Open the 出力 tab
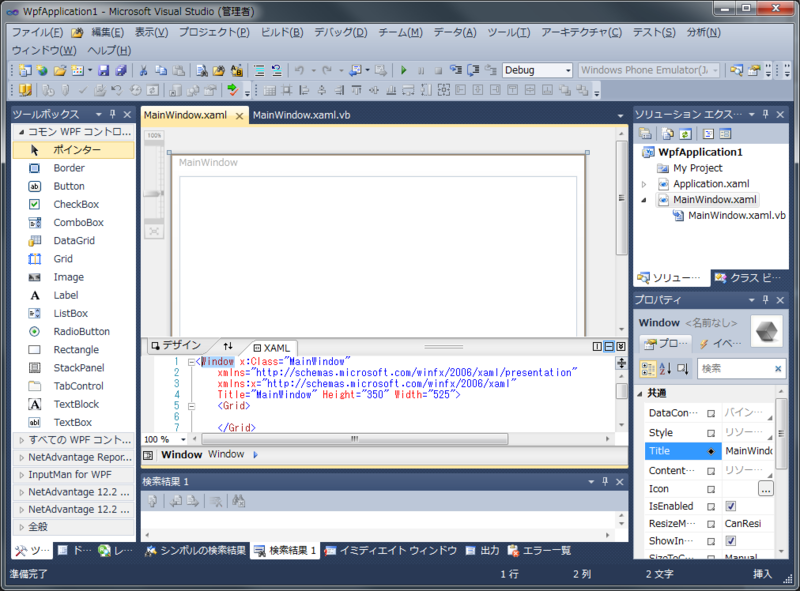The height and width of the screenshot is (591, 800). pyautogui.click(x=483, y=551)
